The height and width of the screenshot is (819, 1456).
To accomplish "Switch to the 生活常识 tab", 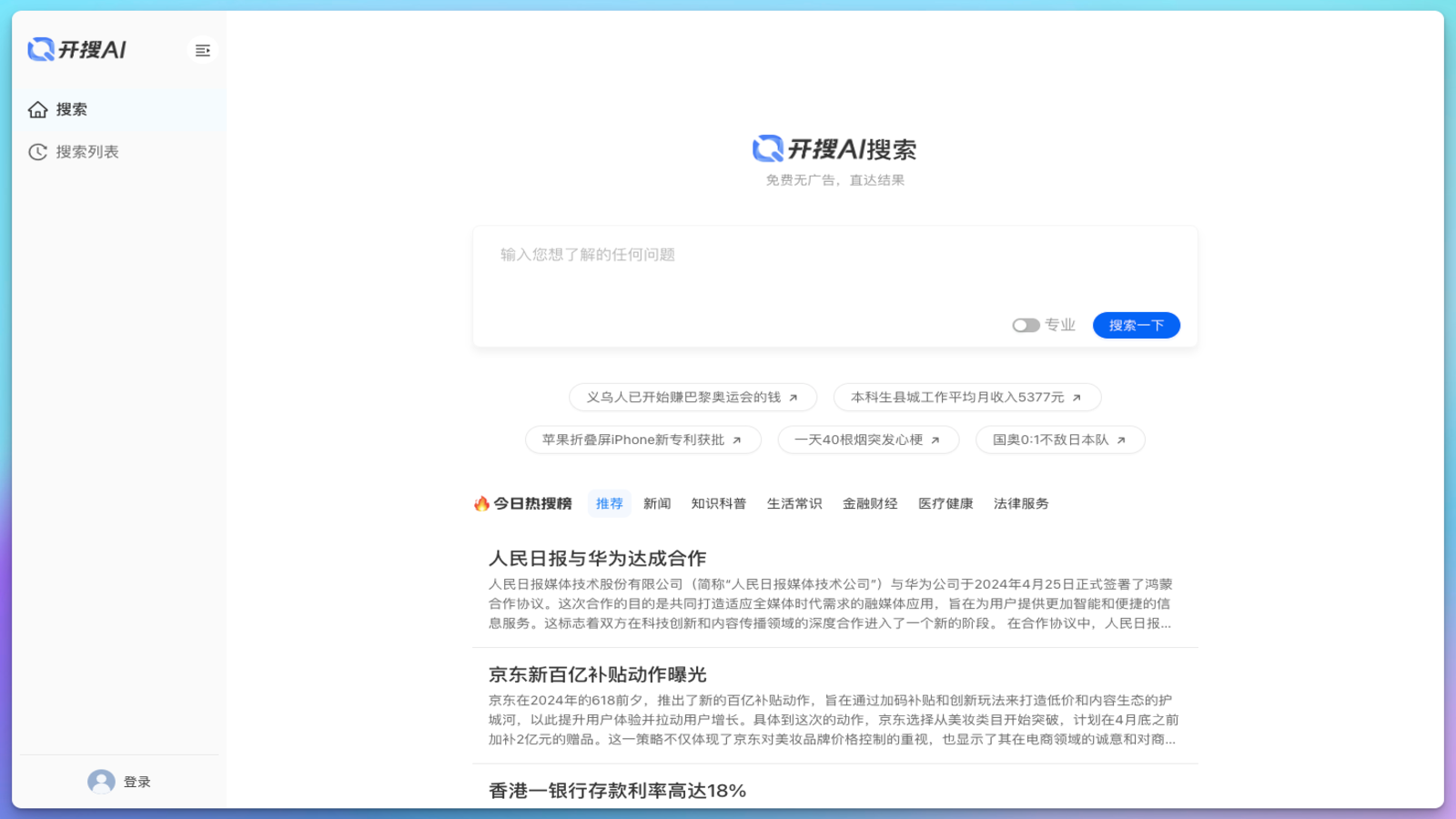I will coord(794,503).
